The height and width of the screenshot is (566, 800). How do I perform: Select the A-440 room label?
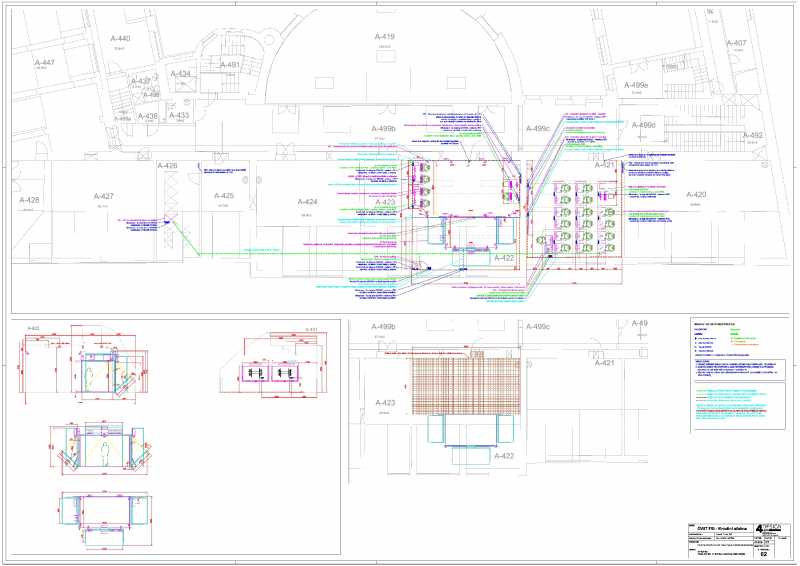click(120, 39)
